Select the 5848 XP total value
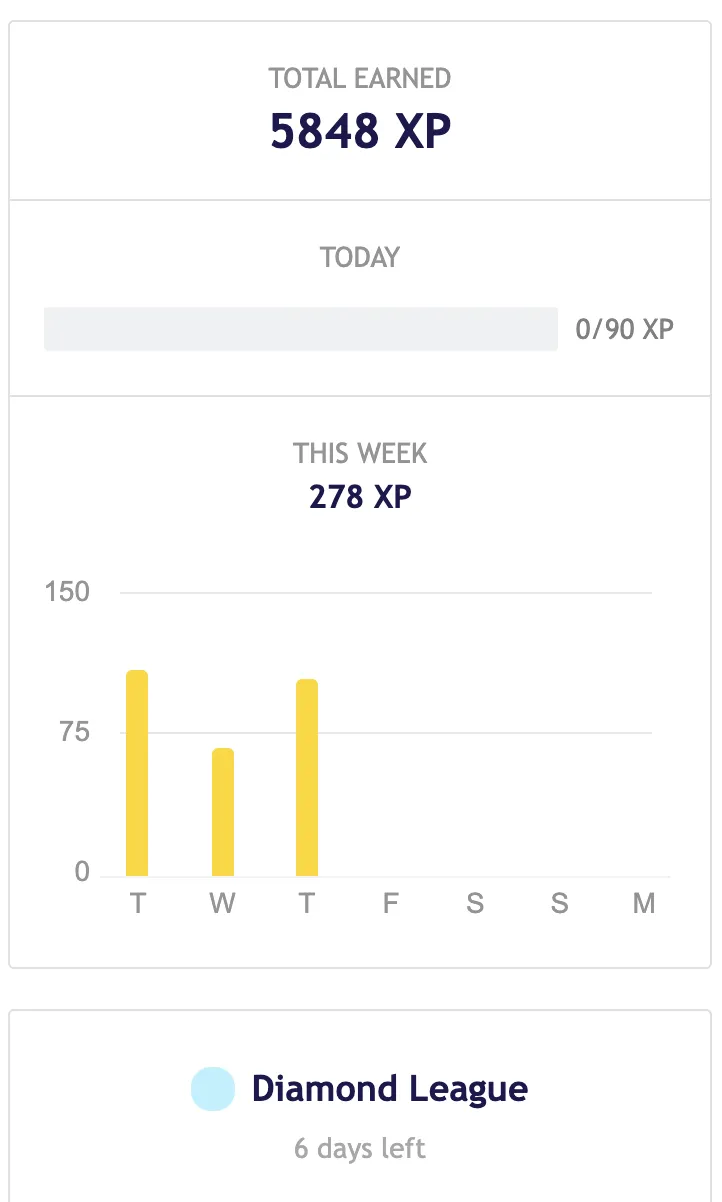 (361, 131)
